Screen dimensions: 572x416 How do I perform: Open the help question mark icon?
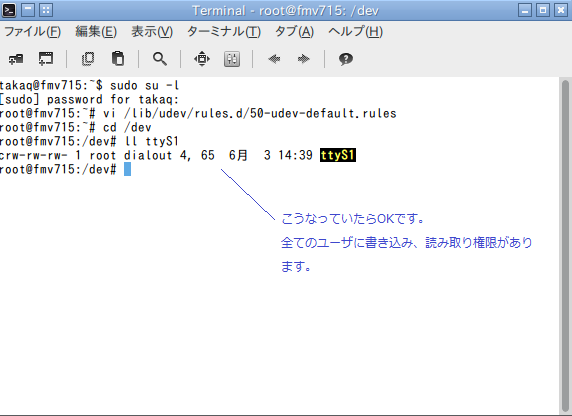[x=346, y=59]
